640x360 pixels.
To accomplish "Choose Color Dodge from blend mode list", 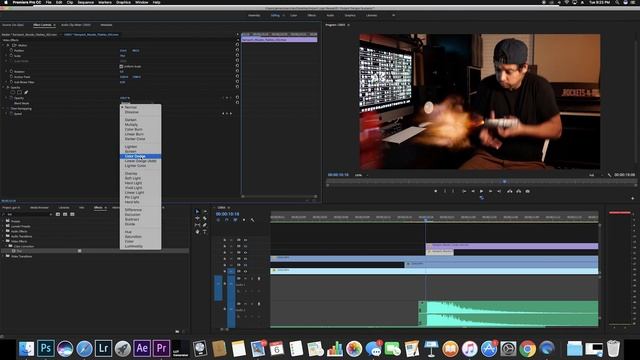I will point(140,156).
